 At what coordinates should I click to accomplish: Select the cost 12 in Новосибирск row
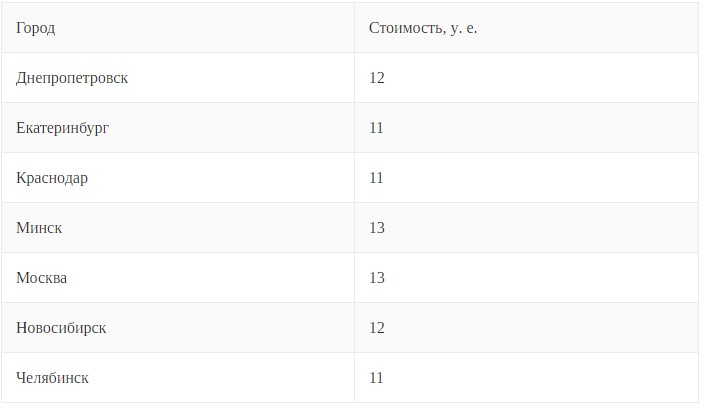coord(377,328)
